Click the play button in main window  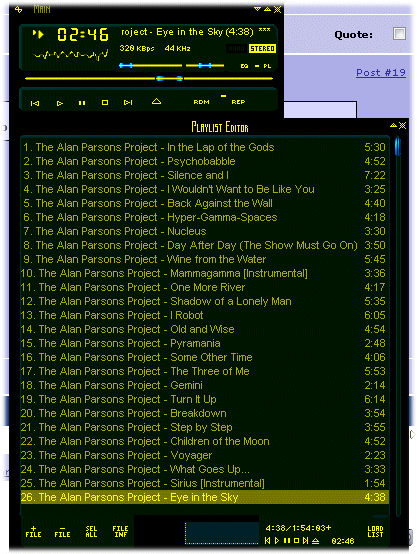[x=60, y=103]
